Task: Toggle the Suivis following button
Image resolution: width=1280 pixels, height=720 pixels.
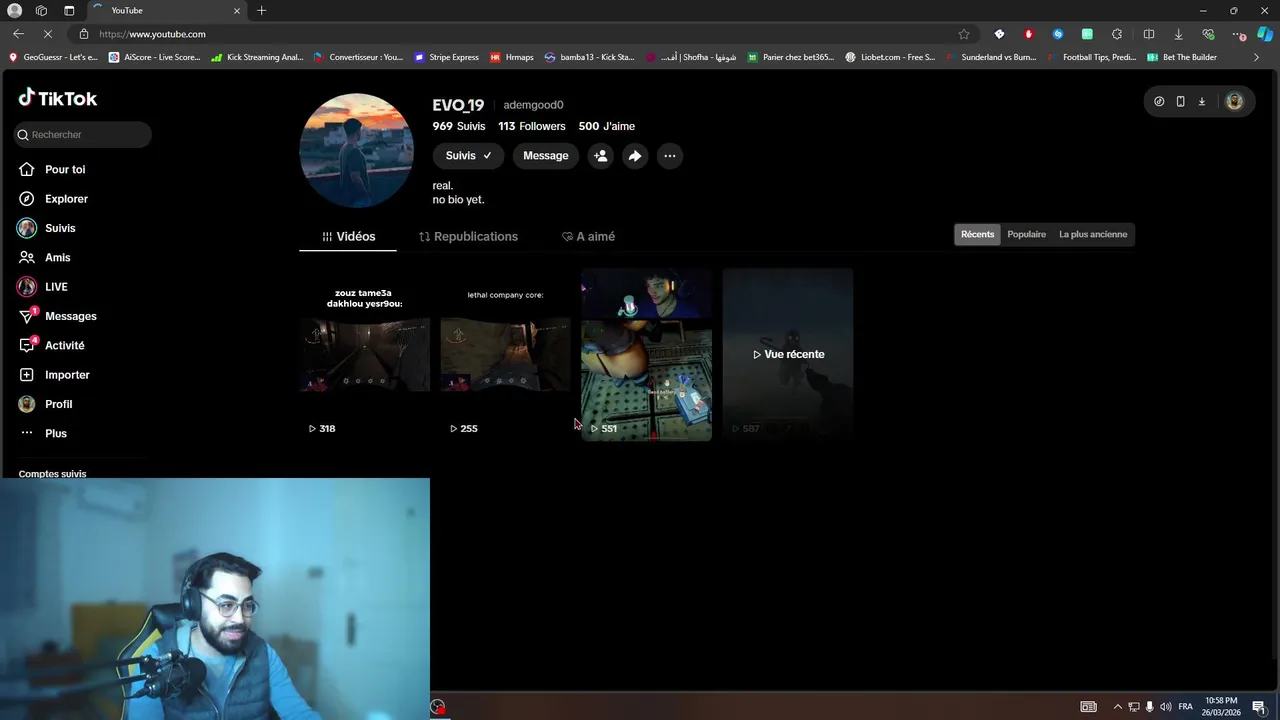Action: click(468, 156)
